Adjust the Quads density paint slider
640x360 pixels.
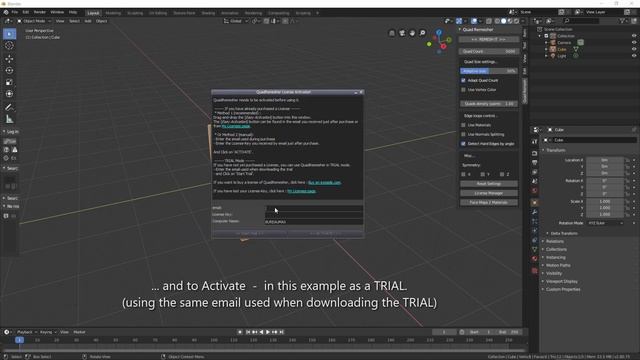click(x=489, y=104)
